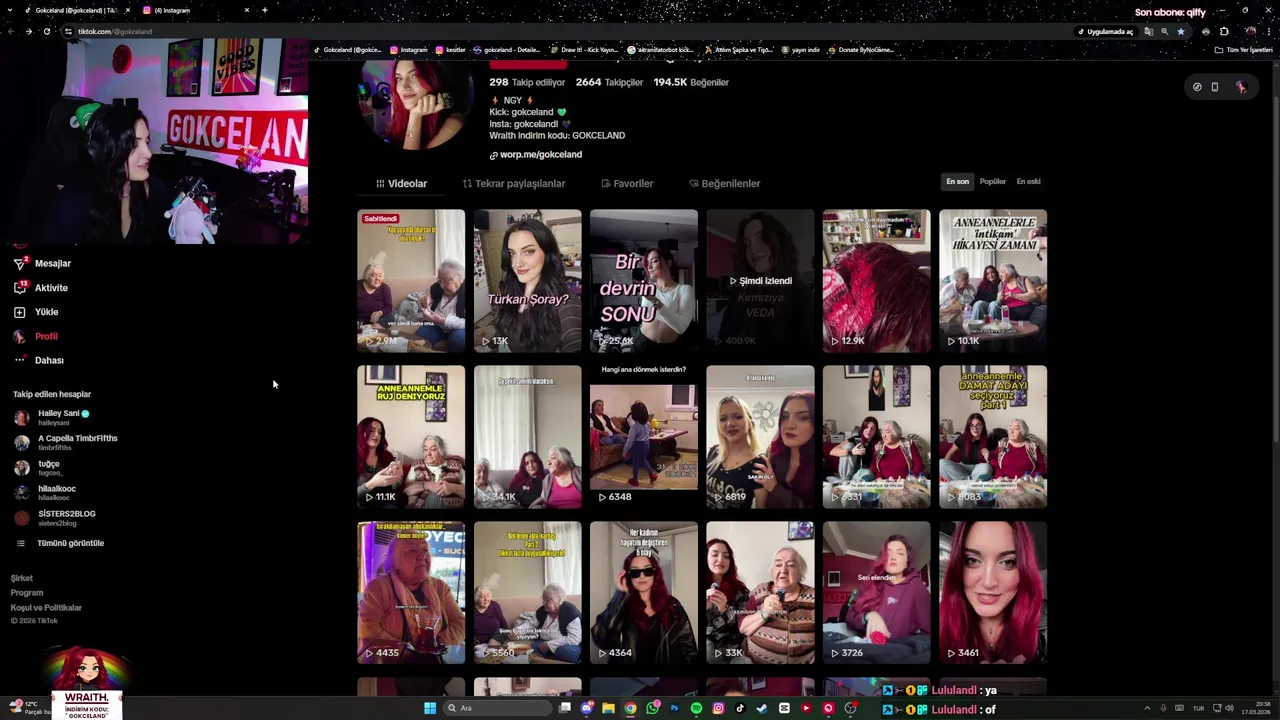Open Spotify from the taskbar
Image resolution: width=1280 pixels, height=720 pixels.
[x=696, y=708]
